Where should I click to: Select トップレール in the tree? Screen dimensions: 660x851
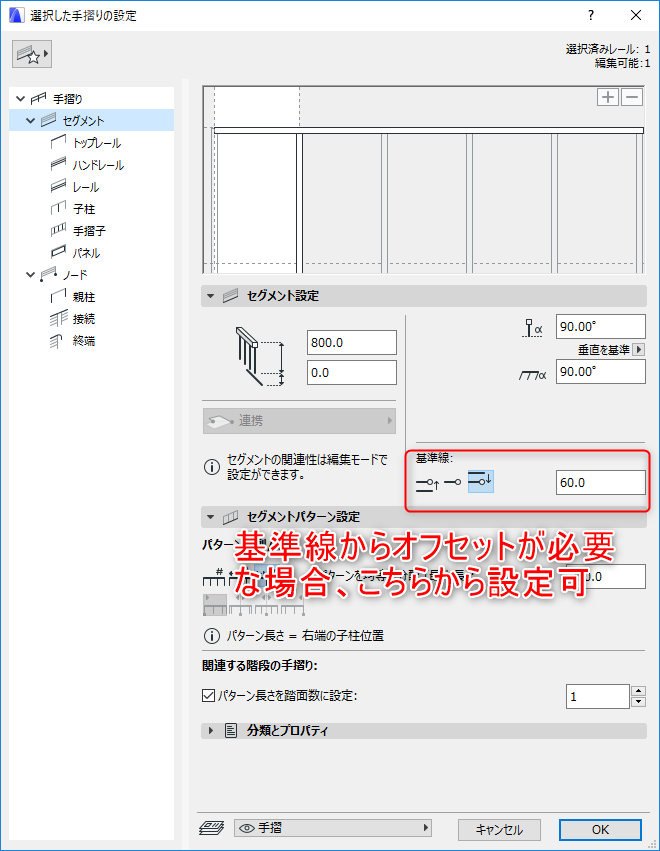pos(97,143)
